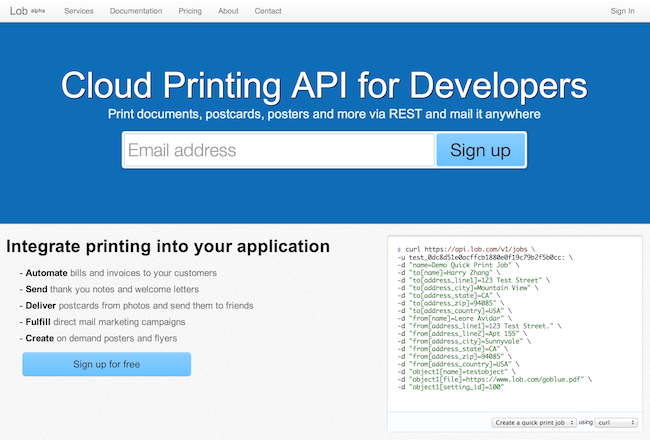Focus the Email address input field
Image resolution: width=650 pixels, height=440 pixels.
[278, 150]
